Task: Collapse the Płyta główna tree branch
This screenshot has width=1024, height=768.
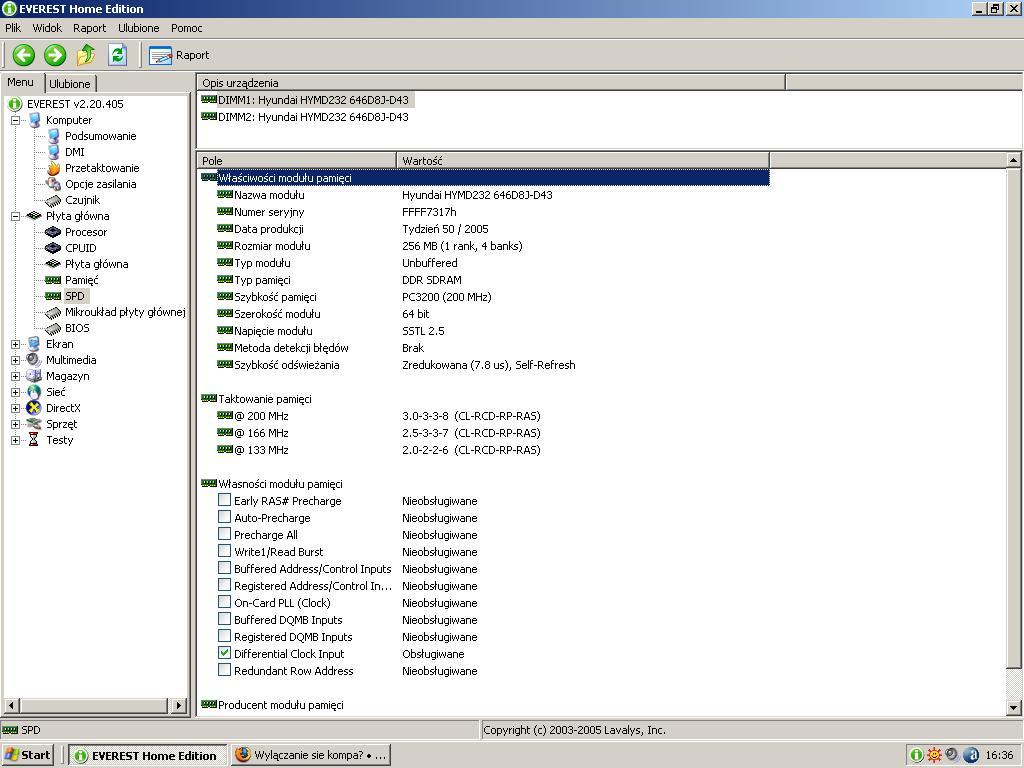Action: [16, 216]
